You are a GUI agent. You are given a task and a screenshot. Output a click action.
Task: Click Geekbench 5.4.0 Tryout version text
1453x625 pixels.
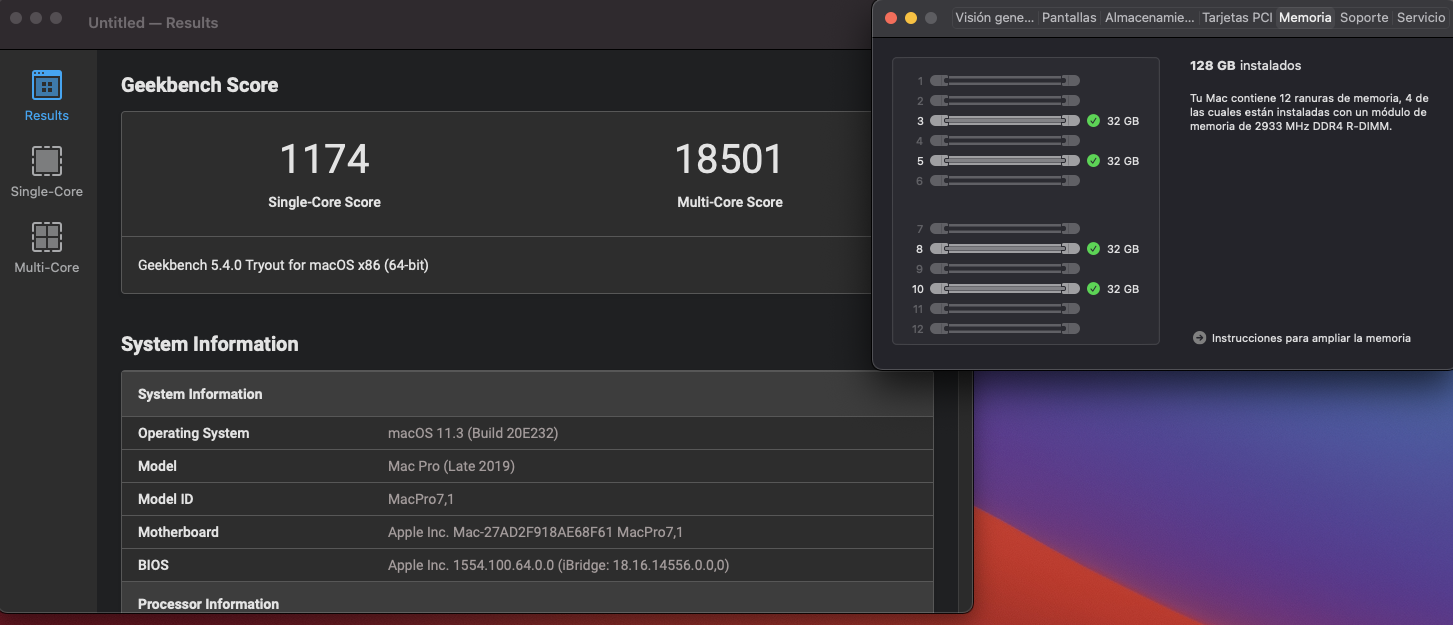(283, 265)
